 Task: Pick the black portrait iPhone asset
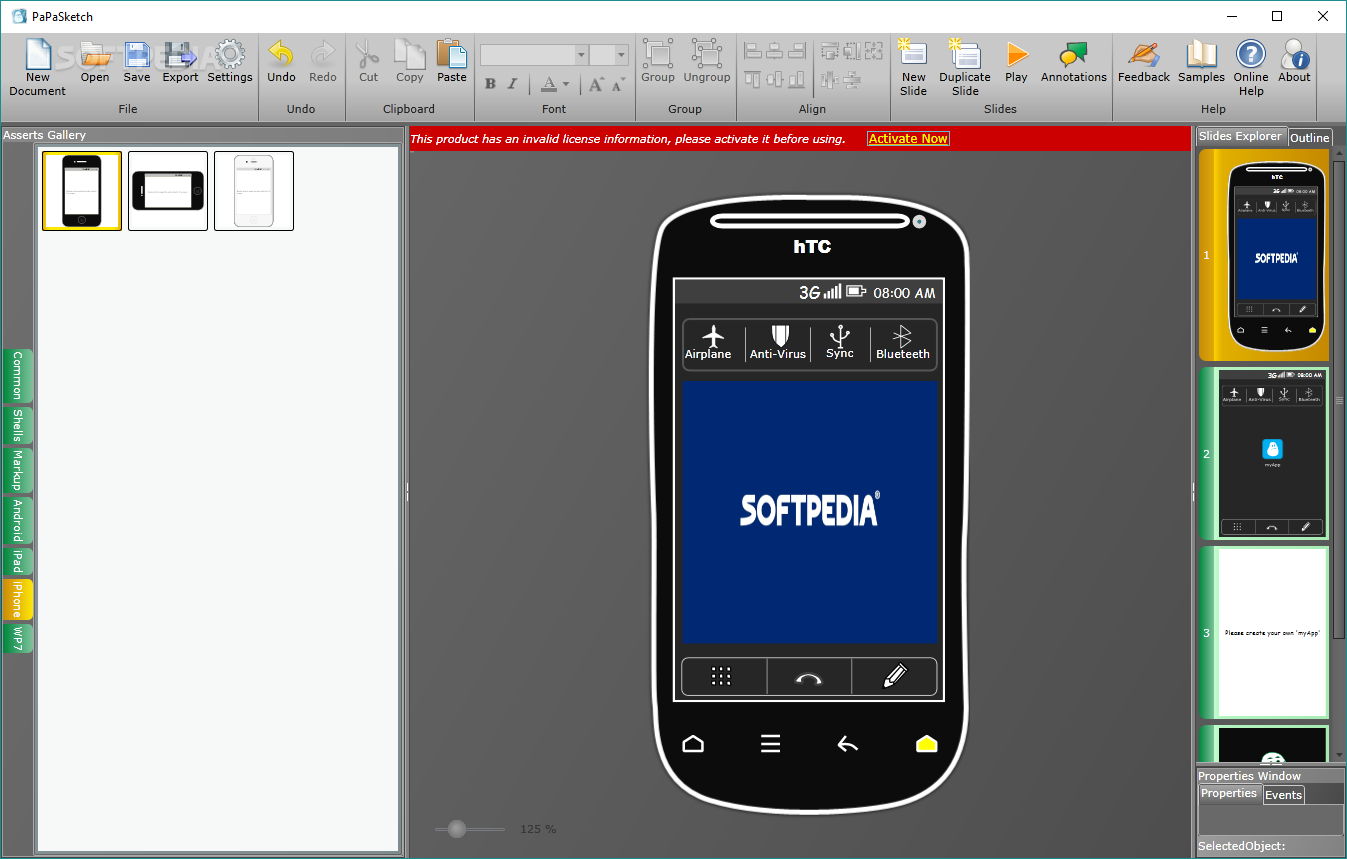[82, 191]
